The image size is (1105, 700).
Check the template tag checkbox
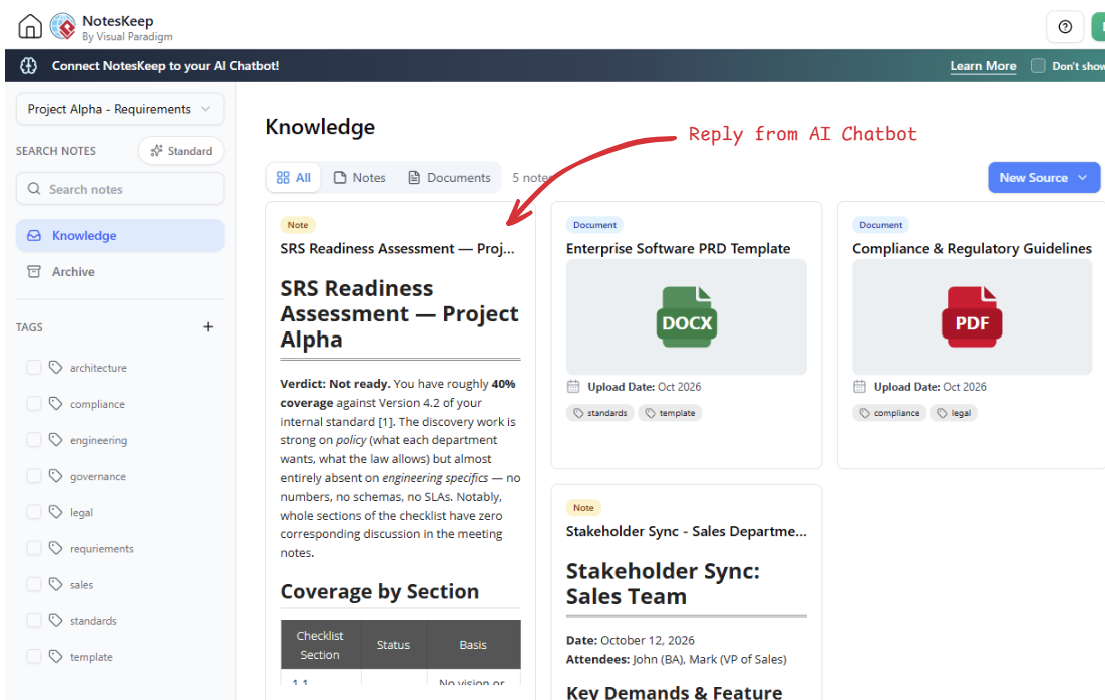coord(34,656)
